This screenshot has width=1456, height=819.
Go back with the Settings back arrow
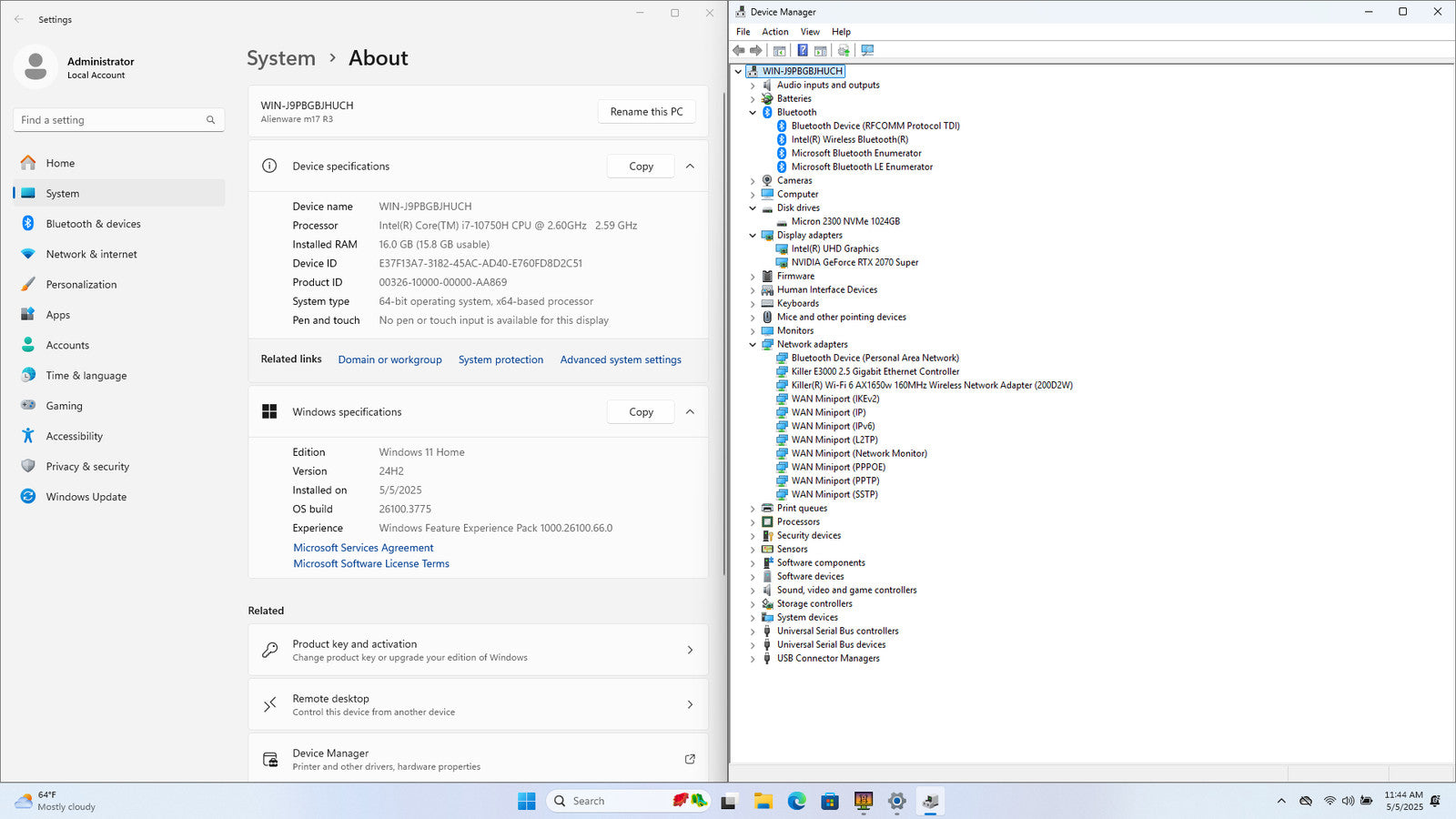pyautogui.click(x=19, y=19)
